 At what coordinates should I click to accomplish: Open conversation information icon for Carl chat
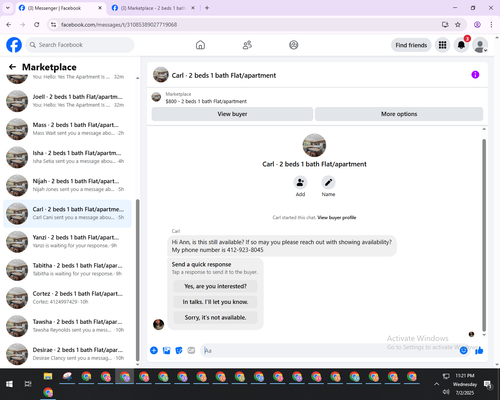pyautogui.click(x=475, y=75)
